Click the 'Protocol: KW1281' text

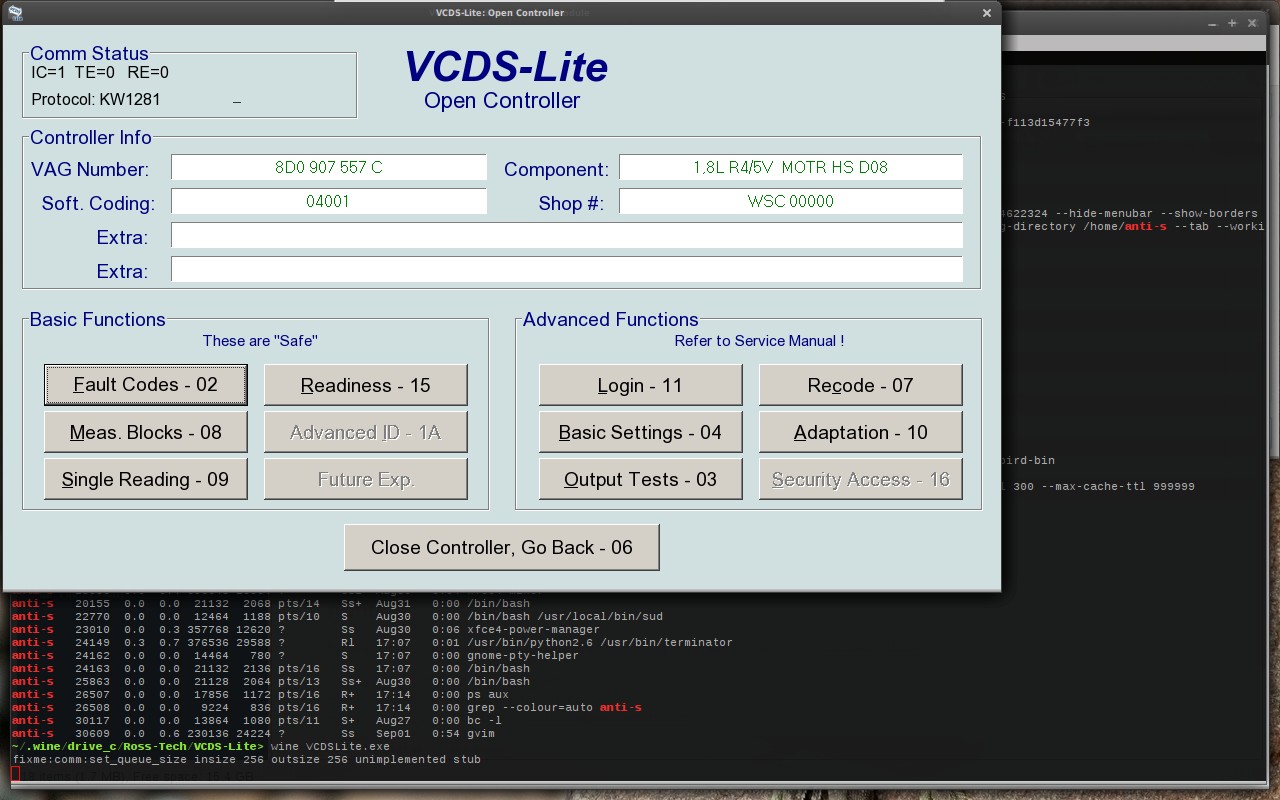coord(96,99)
